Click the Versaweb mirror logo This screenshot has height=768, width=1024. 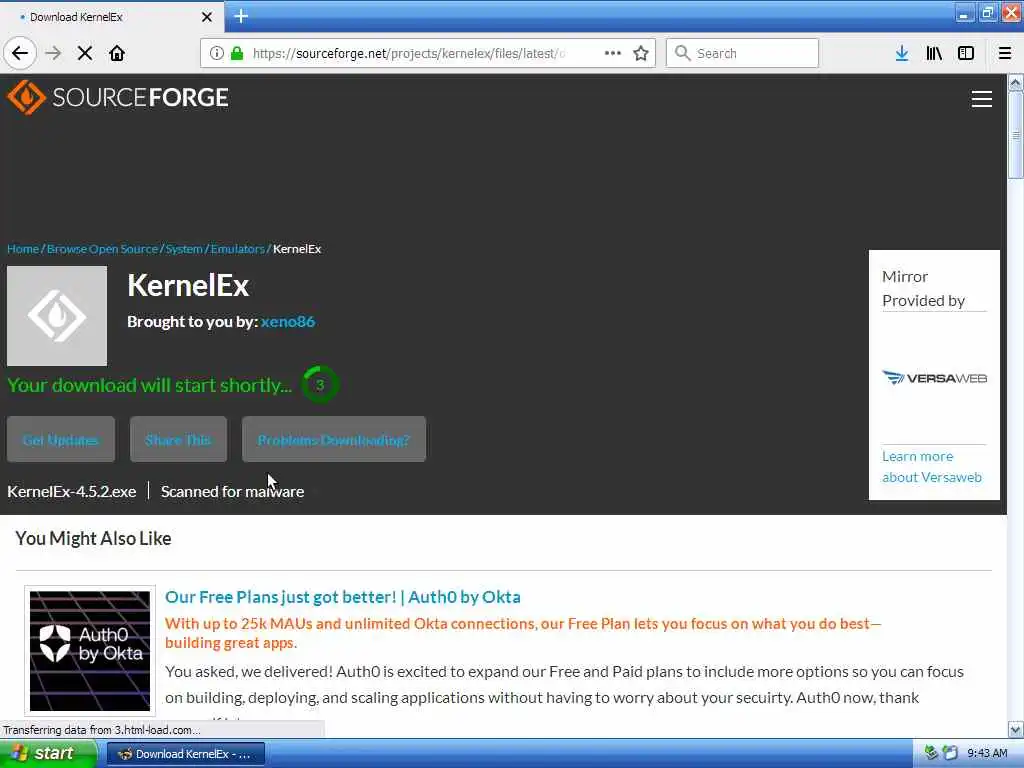(x=935, y=378)
